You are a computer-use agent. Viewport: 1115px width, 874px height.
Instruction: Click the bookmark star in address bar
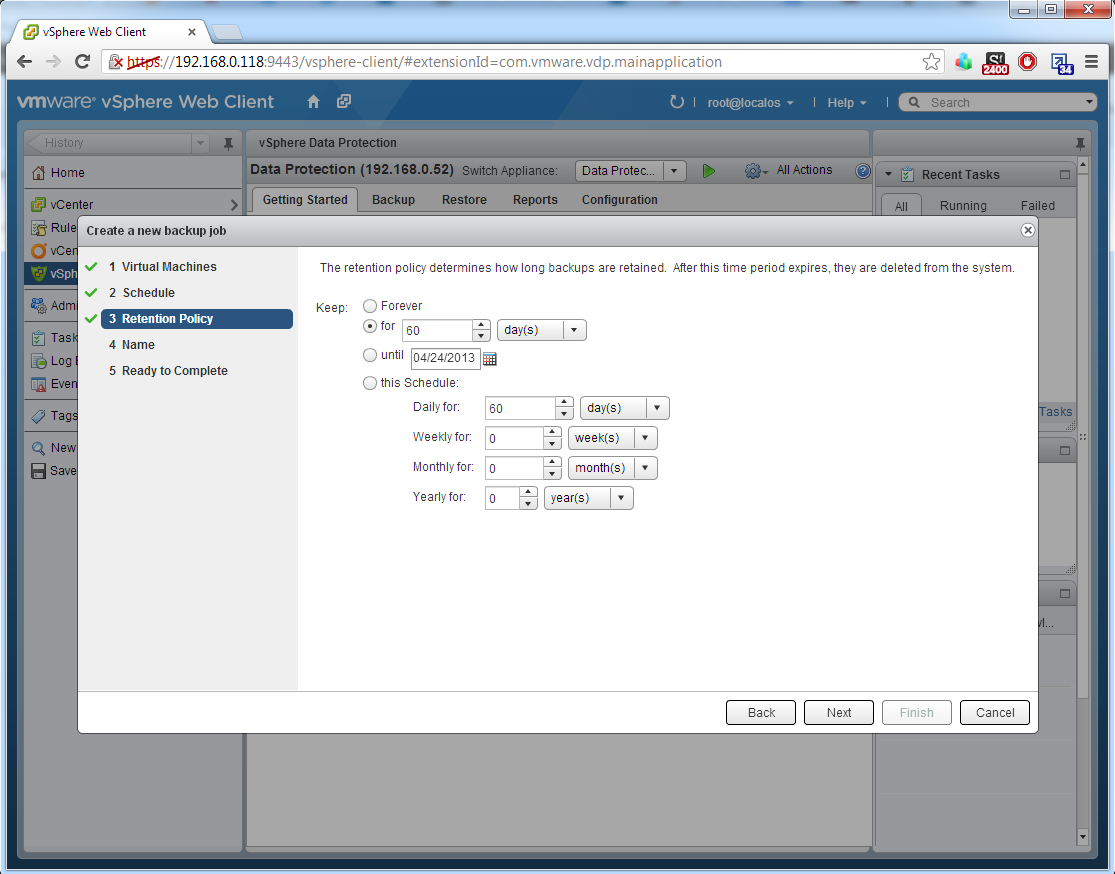932,62
